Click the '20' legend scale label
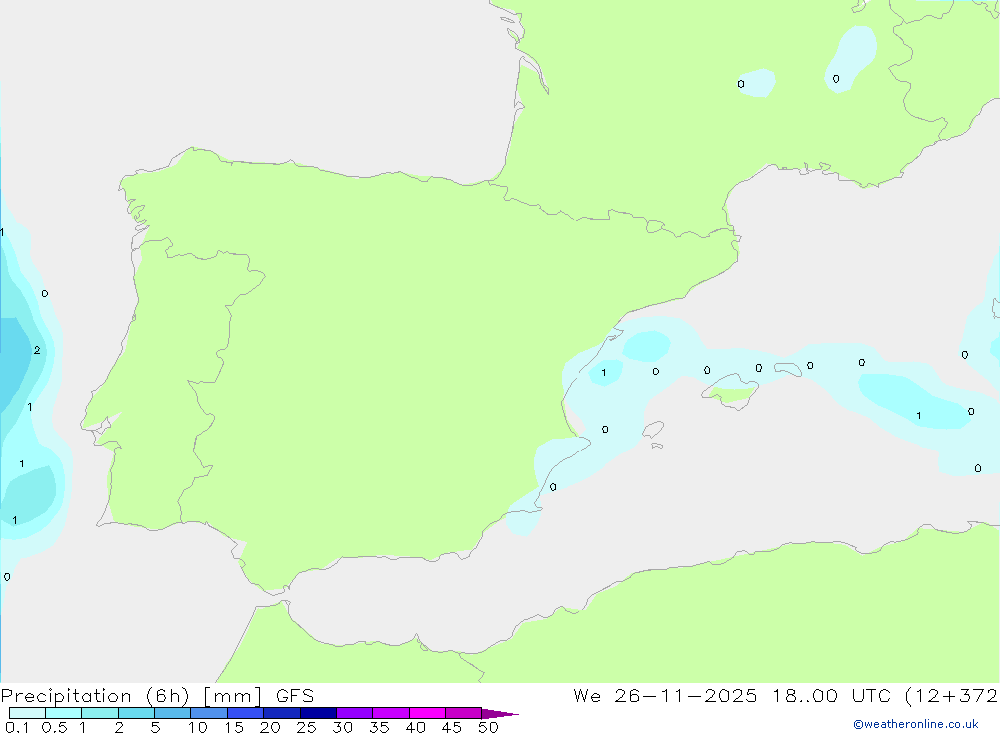This screenshot has height=733, width=1000. (x=270, y=727)
